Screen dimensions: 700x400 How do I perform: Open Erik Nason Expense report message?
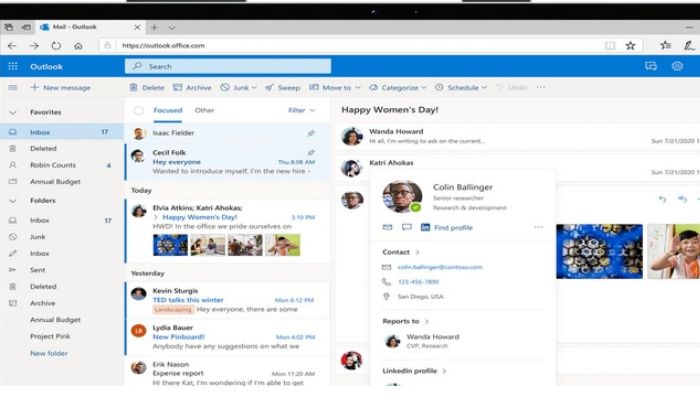click(x=228, y=373)
